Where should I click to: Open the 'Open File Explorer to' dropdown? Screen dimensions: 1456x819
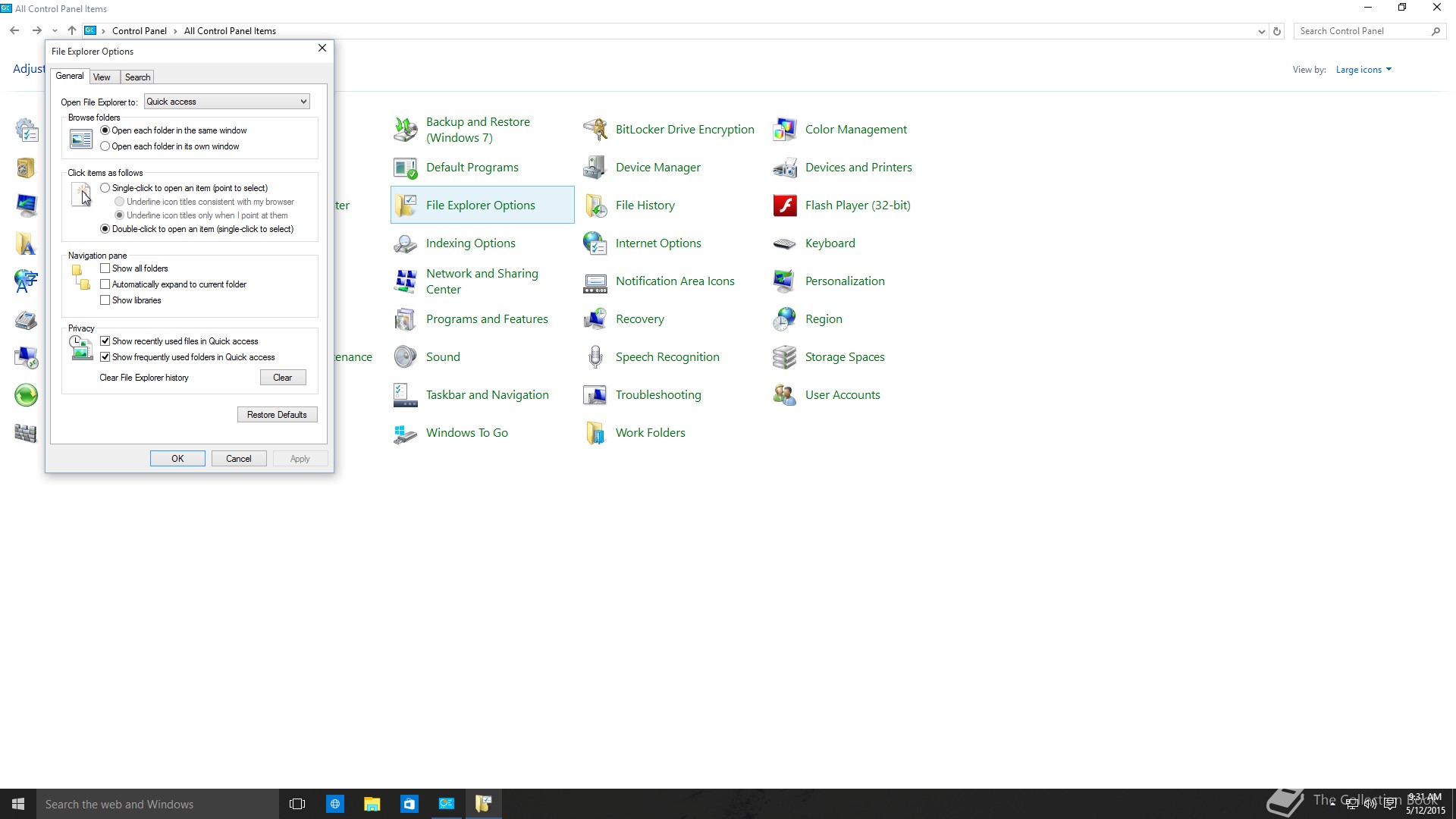[x=227, y=102]
